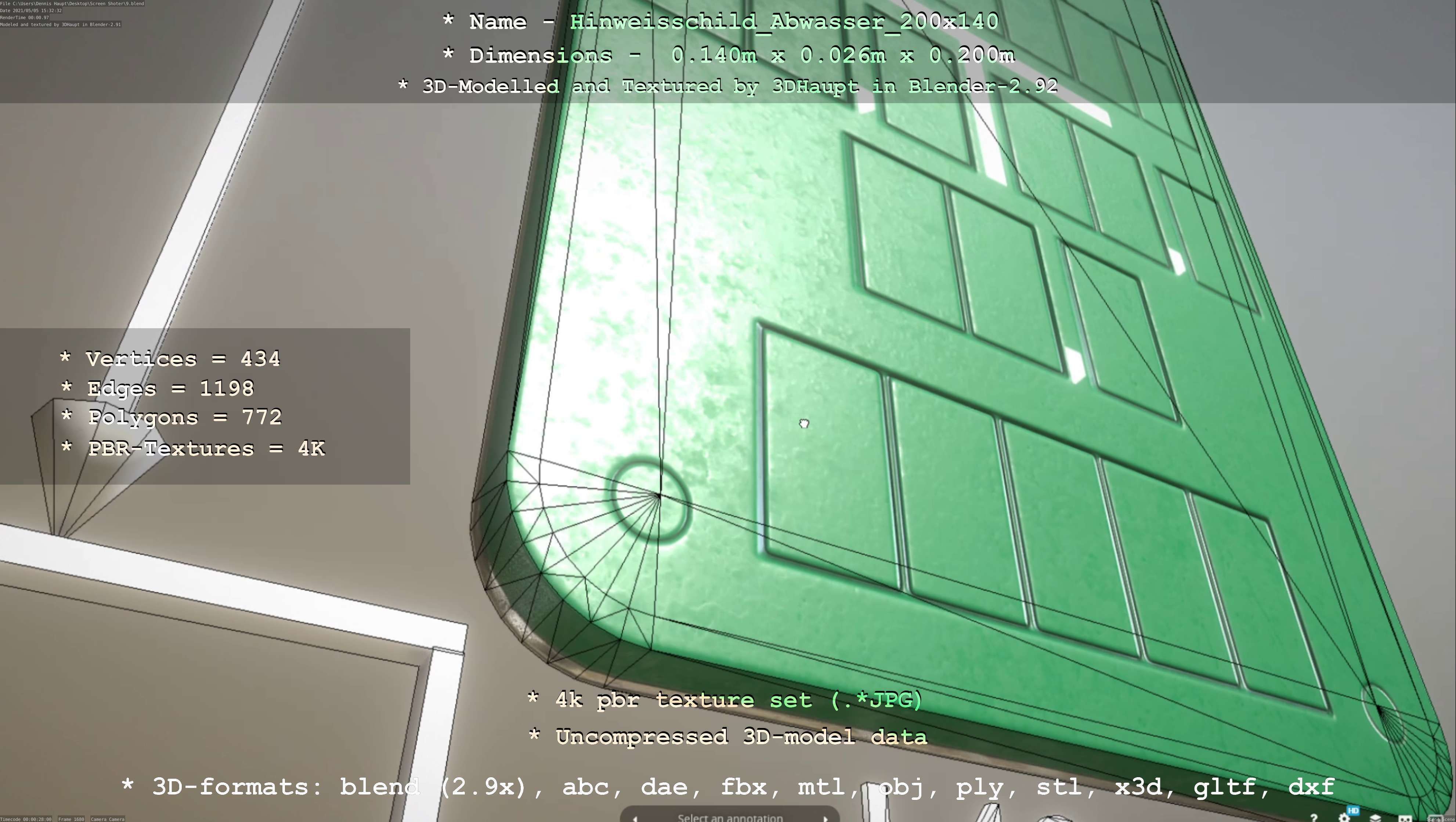Click the 'Scene Scene' stamp
This screenshot has width=1456, height=822.
[x=1441, y=819]
